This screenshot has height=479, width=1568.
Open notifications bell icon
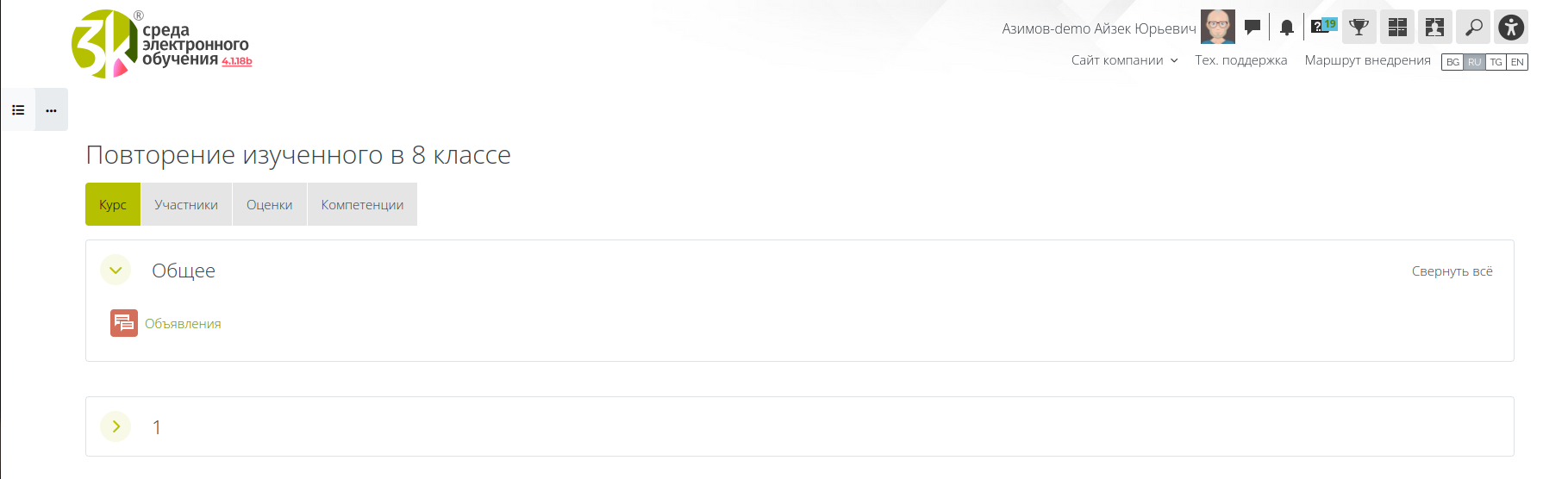click(x=1287, y=28)
